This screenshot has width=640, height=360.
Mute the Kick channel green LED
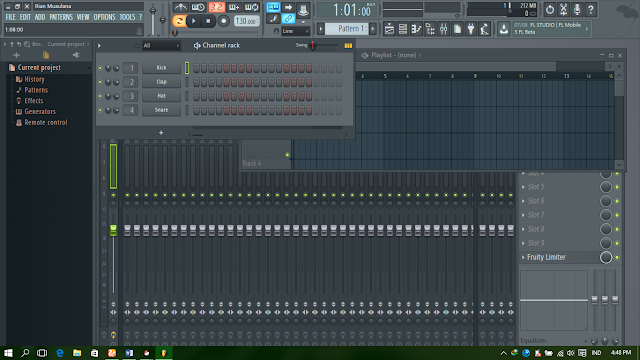100,68
